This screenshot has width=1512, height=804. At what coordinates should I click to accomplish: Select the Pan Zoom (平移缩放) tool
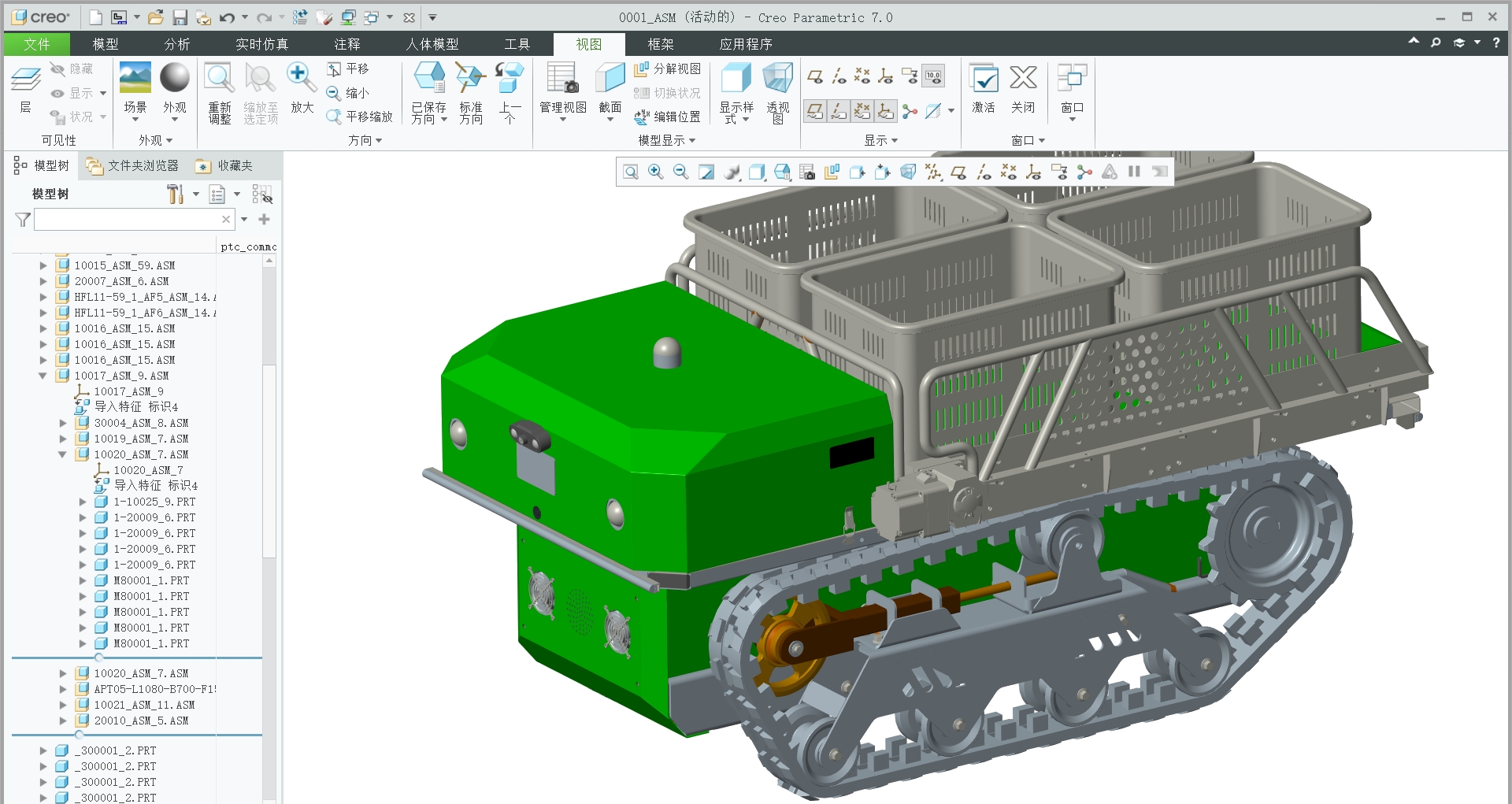coord(360,117)
